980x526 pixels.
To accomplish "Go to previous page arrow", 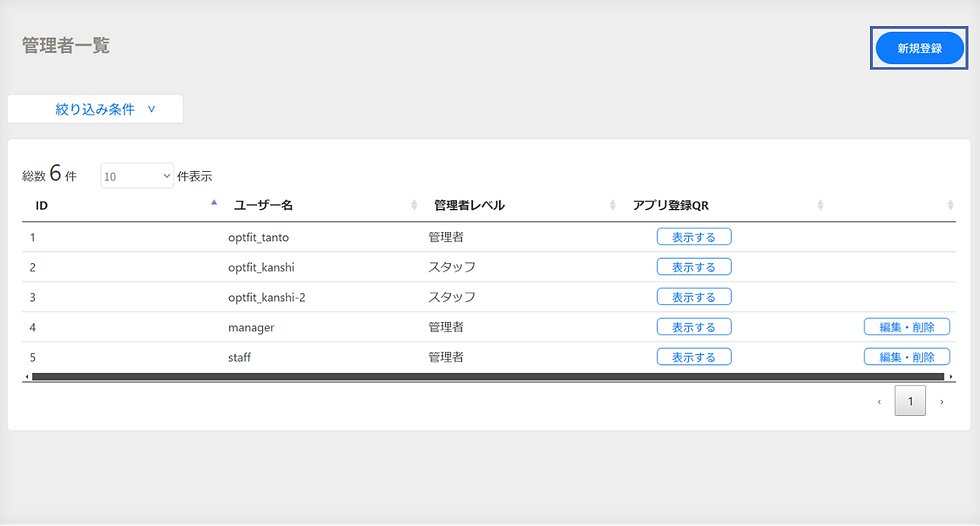I will [x=879, y=401].
